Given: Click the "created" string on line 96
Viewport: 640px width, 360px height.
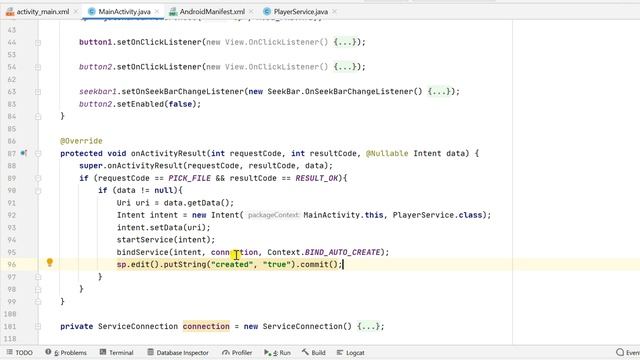Looking at the screenshot, I should click(232, 264).
